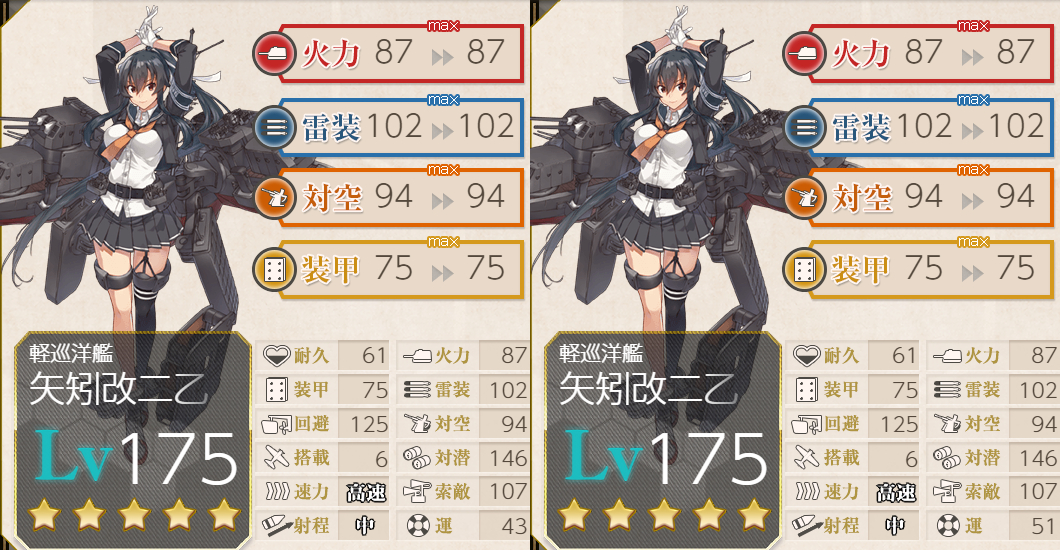
Task: Click the lifebuoy 運 icon beside value 43
Action: (418, 526)
